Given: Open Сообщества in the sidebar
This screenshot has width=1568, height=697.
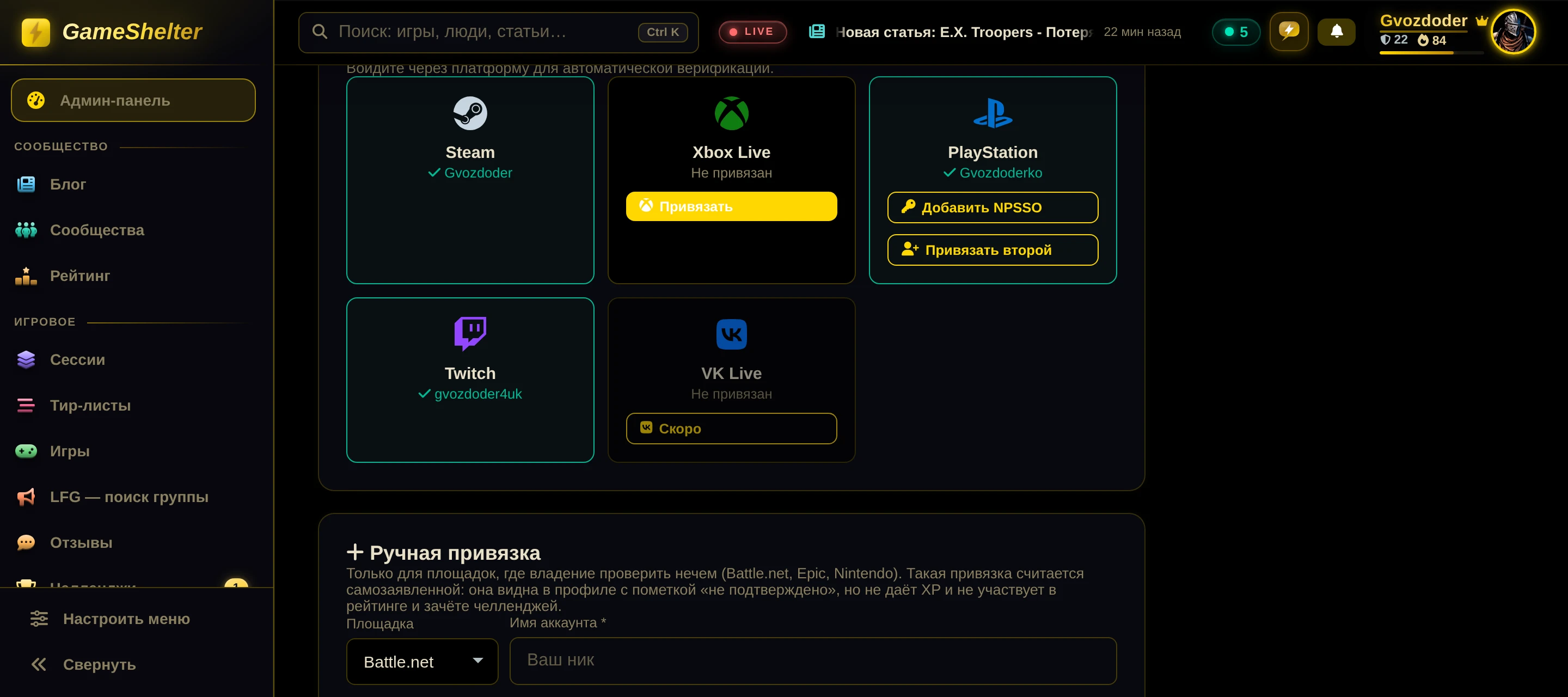Looking at the screenshot, I should click(x=97, y=230).
